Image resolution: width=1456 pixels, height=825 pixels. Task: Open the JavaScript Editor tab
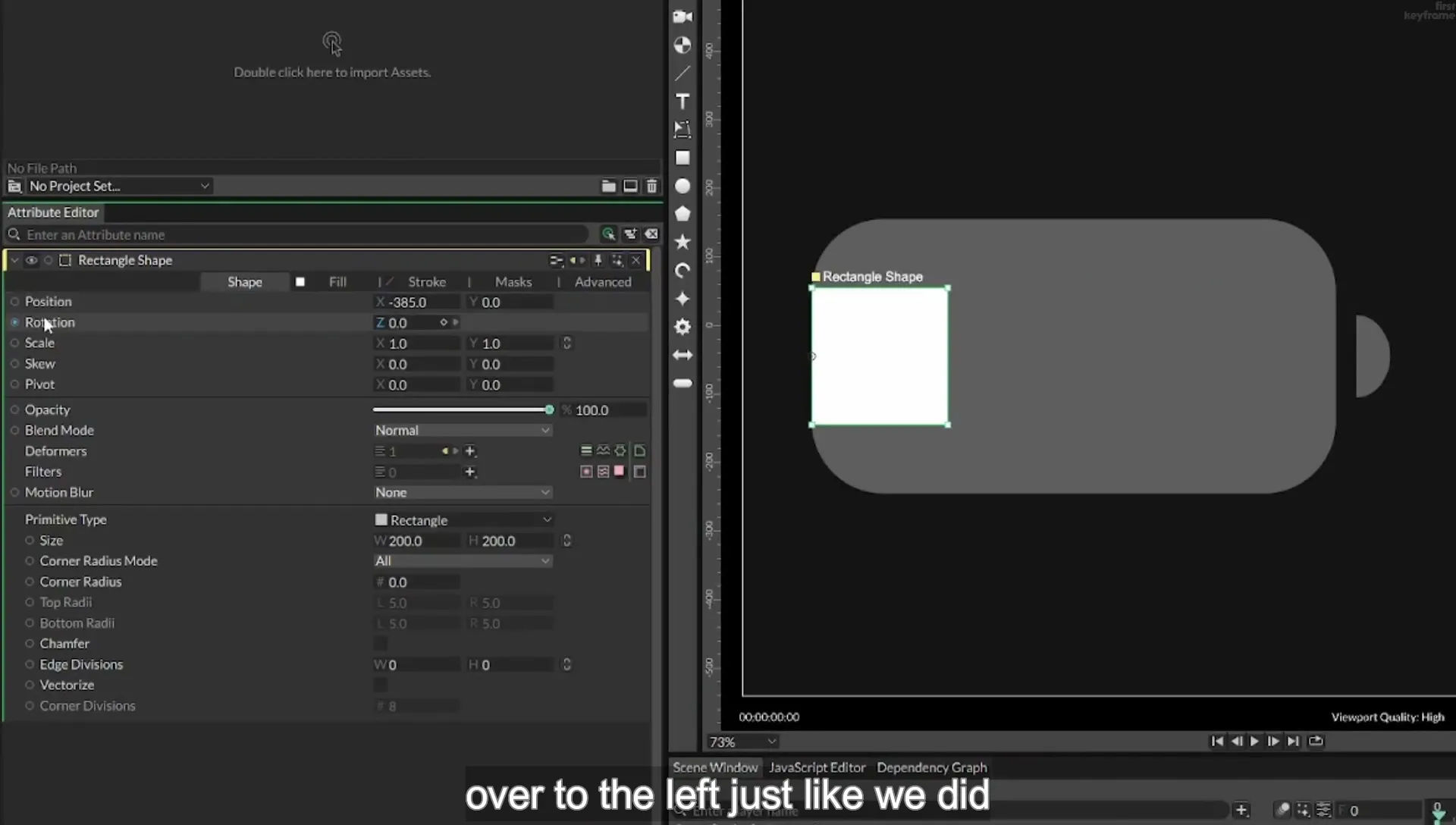click(817, 767)
